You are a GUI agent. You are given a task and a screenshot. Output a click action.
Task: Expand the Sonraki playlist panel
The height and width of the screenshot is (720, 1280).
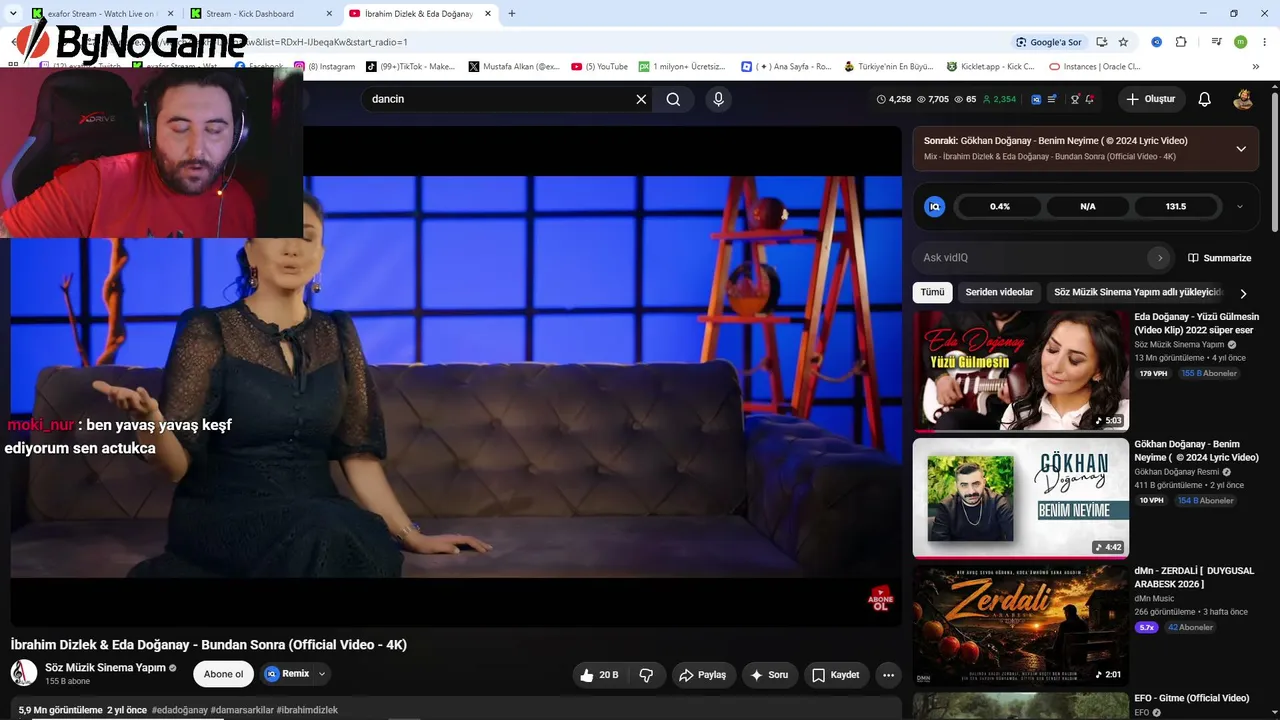(x=1241, y=149)
